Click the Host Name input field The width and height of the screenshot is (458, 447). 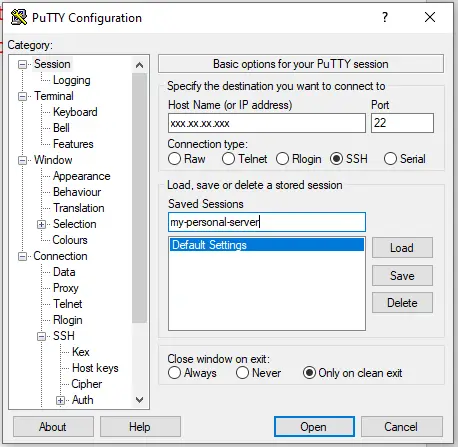tap(267, 123)
